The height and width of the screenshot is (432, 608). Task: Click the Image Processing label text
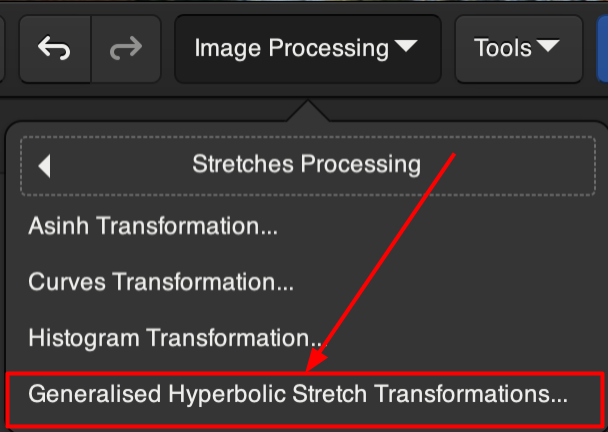291,47
